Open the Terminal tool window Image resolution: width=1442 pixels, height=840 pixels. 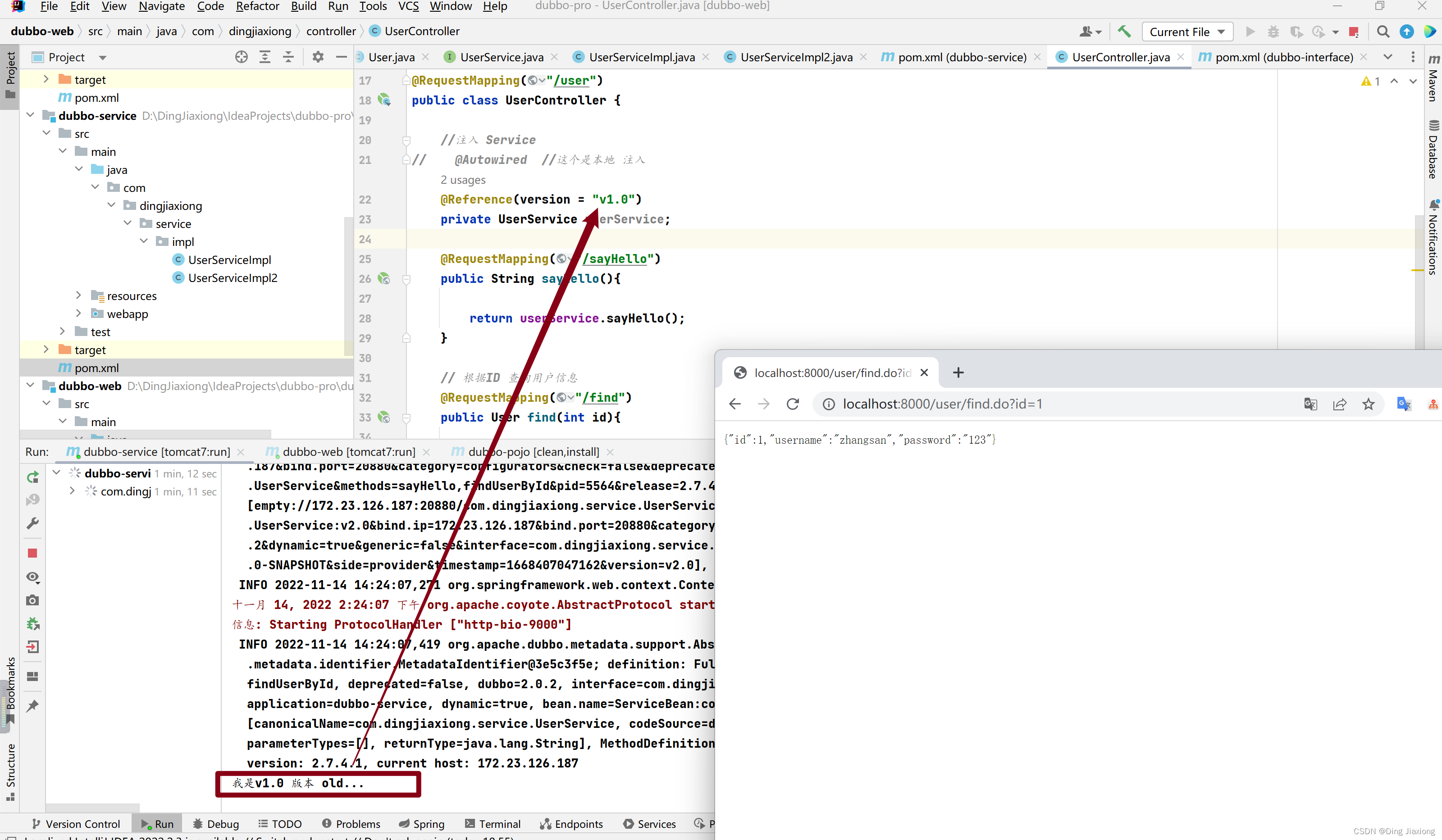click(492, 823)
